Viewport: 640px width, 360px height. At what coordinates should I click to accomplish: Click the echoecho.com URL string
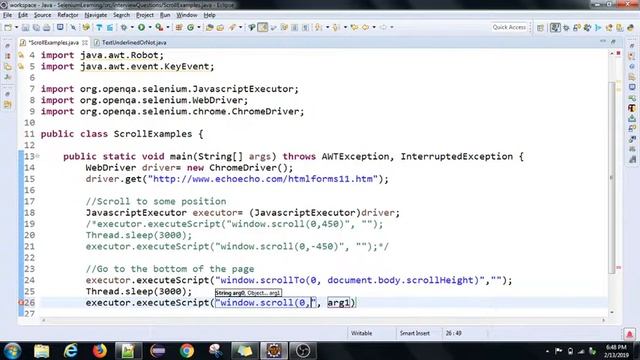click(262, 179)
